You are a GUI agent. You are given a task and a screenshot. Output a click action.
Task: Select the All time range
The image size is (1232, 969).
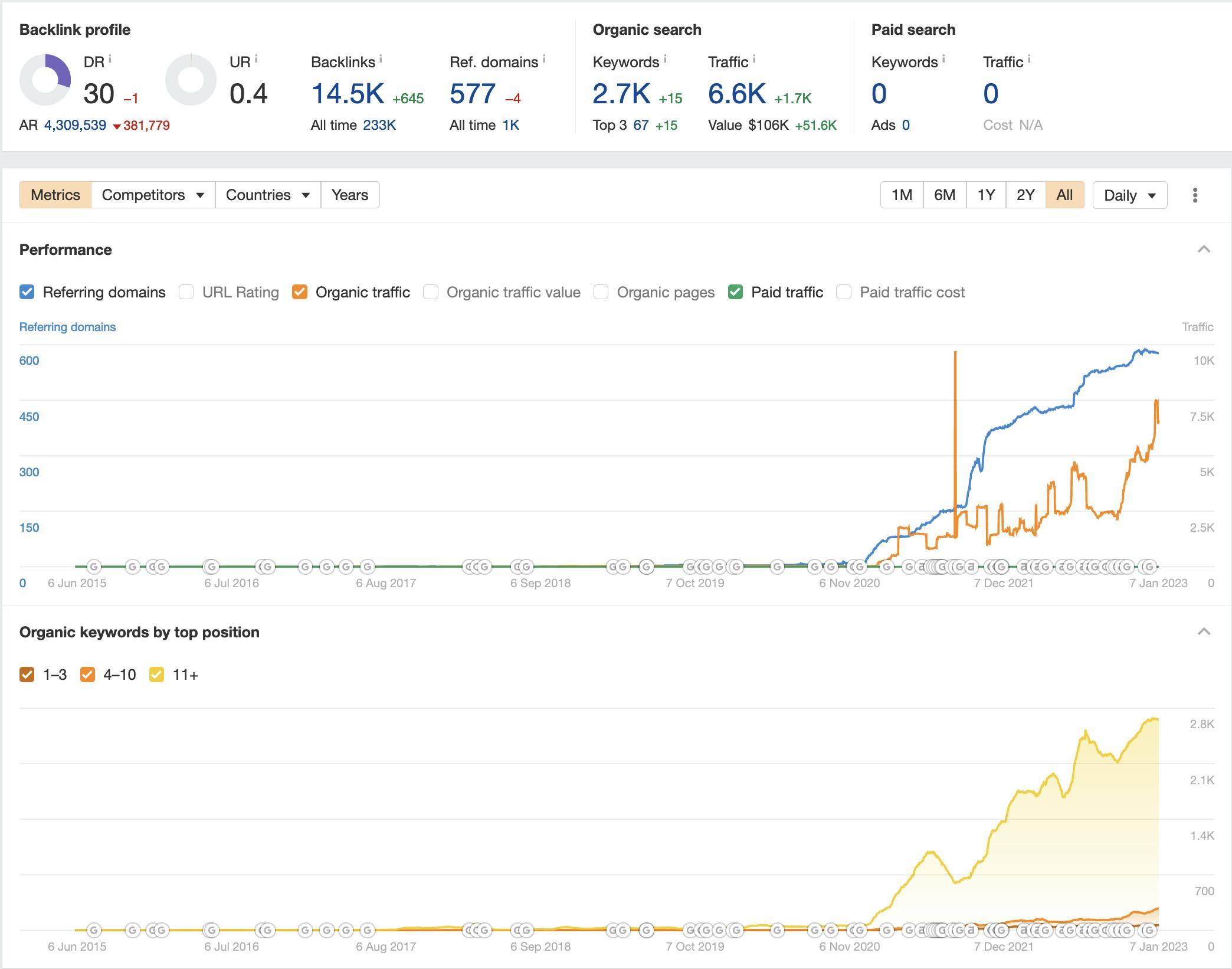[x=1064, y=195]
